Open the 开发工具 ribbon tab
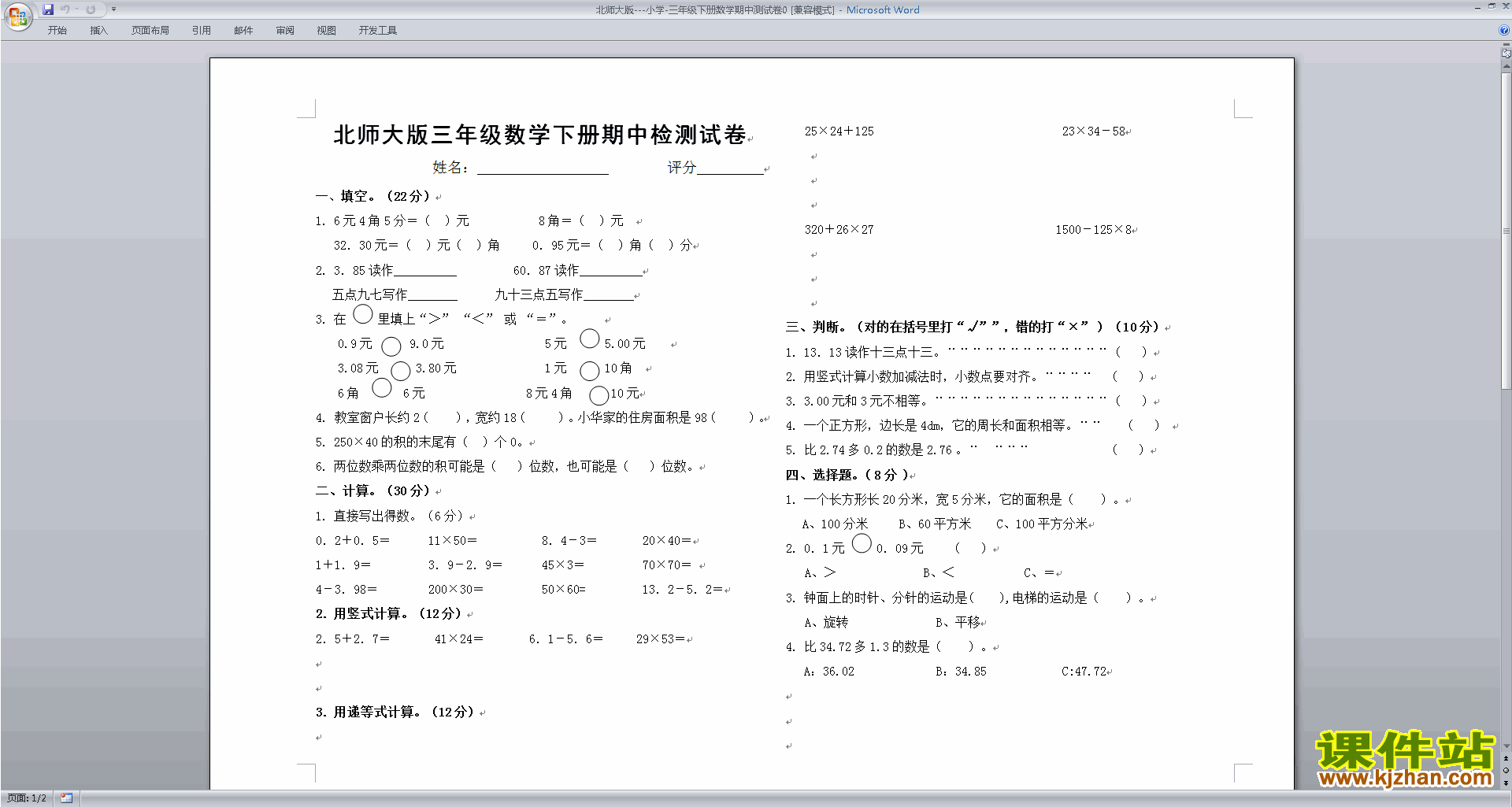 (x=378, y=31)
